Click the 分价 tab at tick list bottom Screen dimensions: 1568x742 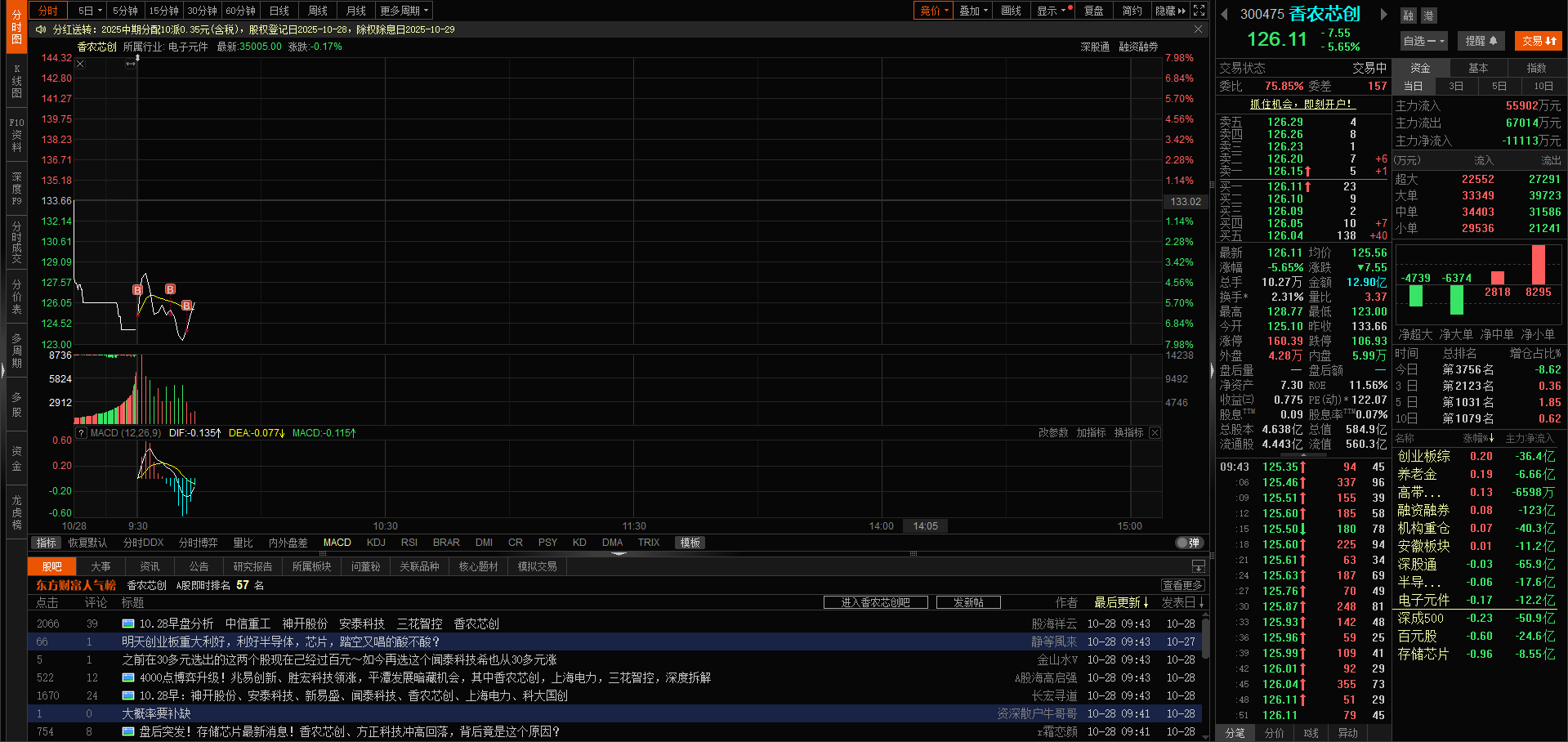(1274, 733)
